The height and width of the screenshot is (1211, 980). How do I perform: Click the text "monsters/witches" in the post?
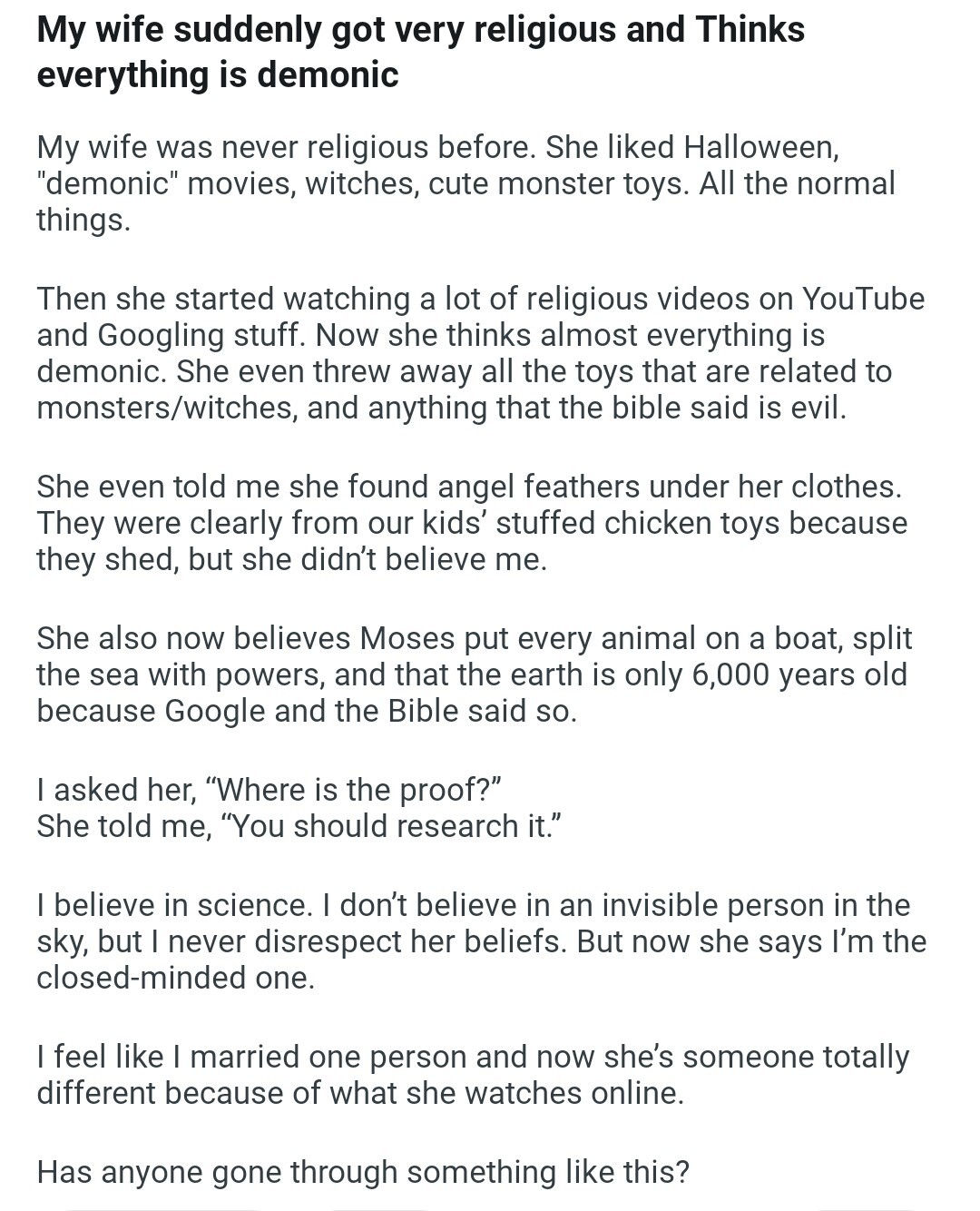tap(166, 408)
